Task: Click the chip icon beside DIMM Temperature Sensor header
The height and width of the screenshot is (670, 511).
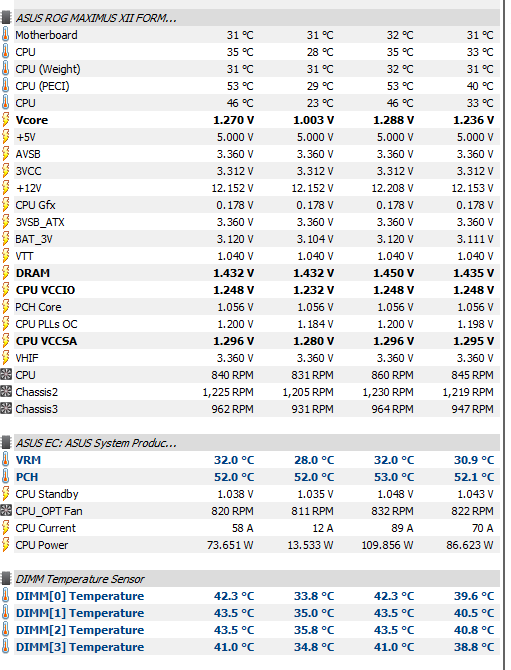Action: (6, 579)
